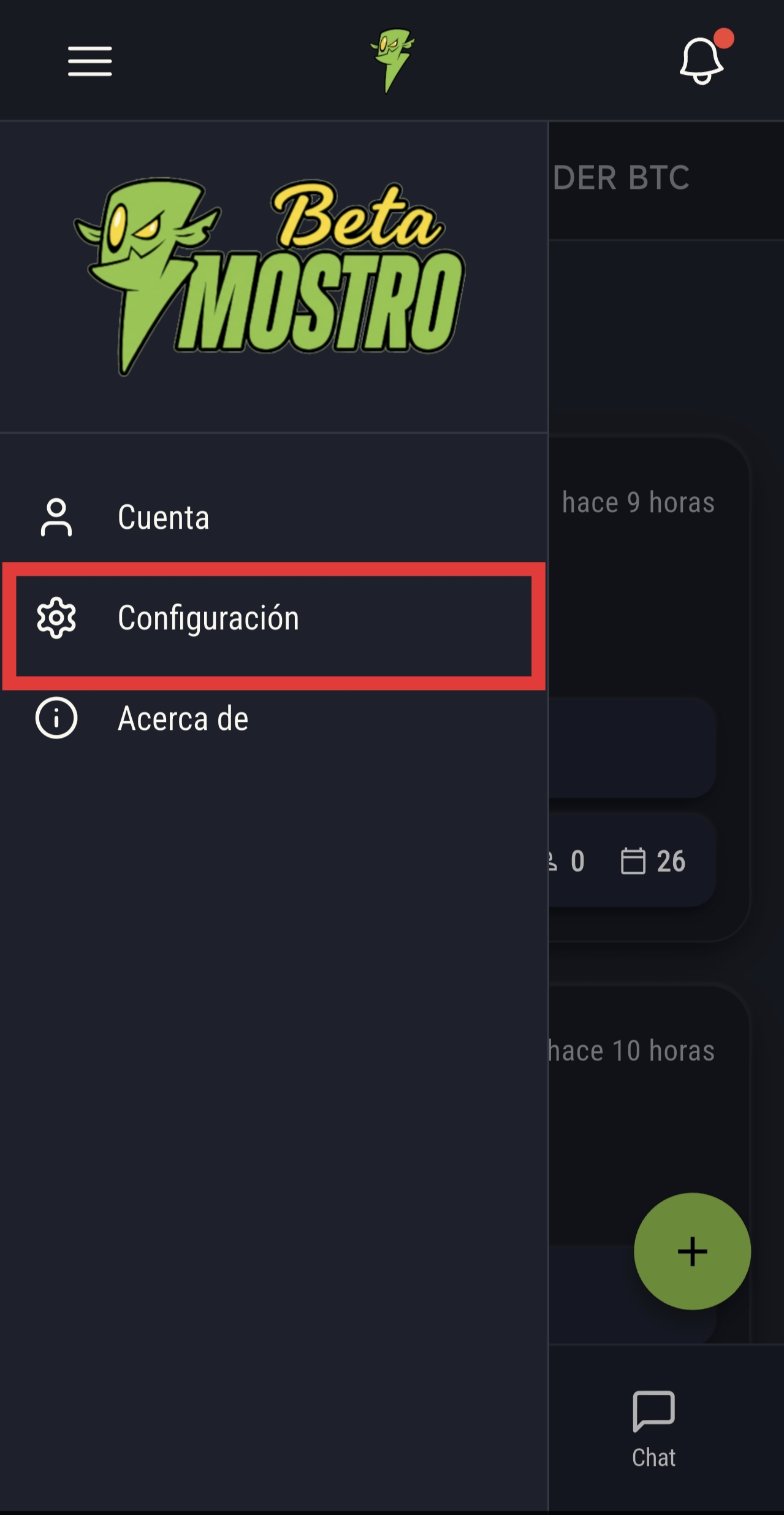This screenshot has height=1515, width=784.
Task: Select the person icon next to Cuenta
Action: 56,517
